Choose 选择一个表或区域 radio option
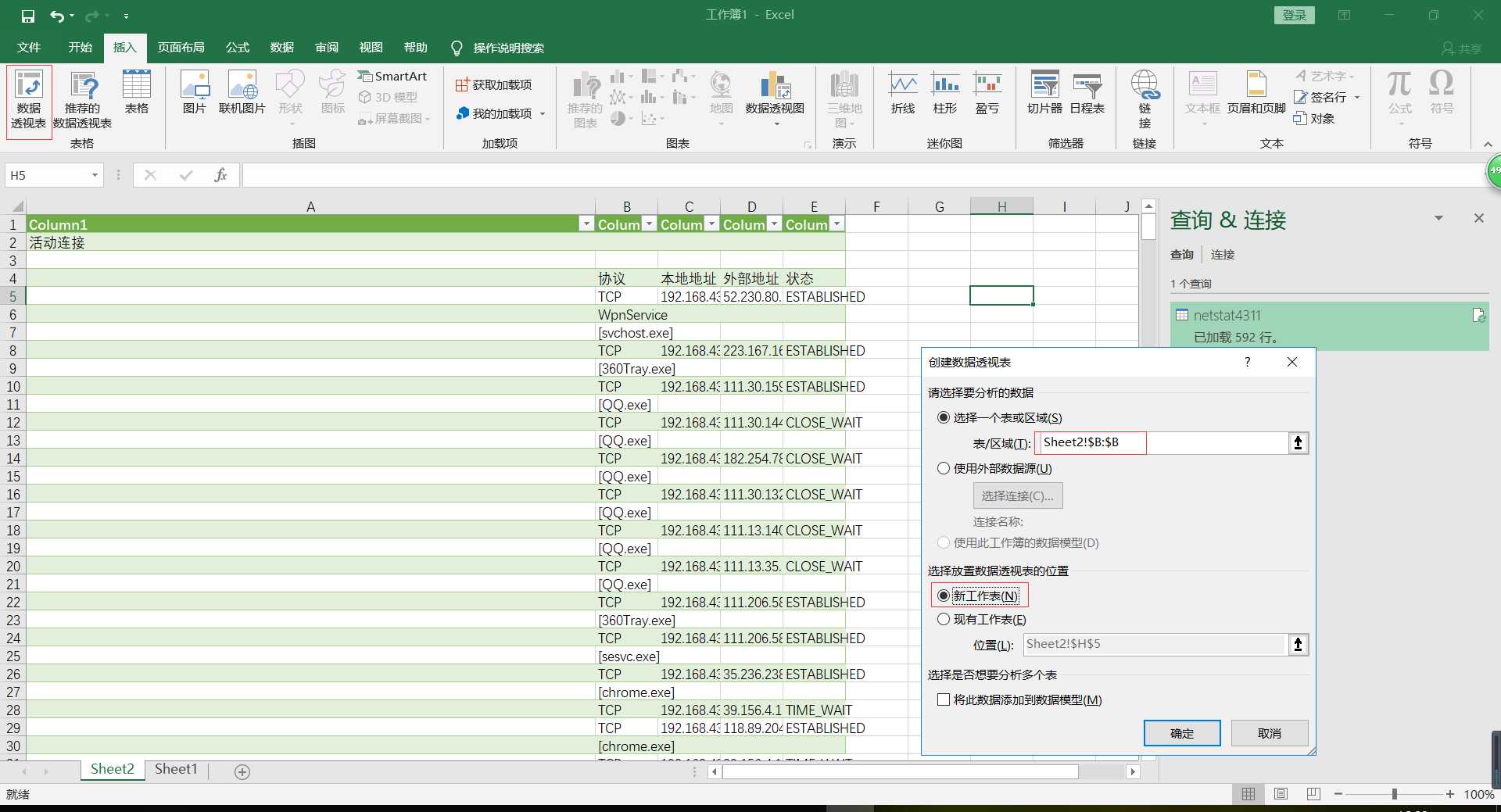 [944, 418]
